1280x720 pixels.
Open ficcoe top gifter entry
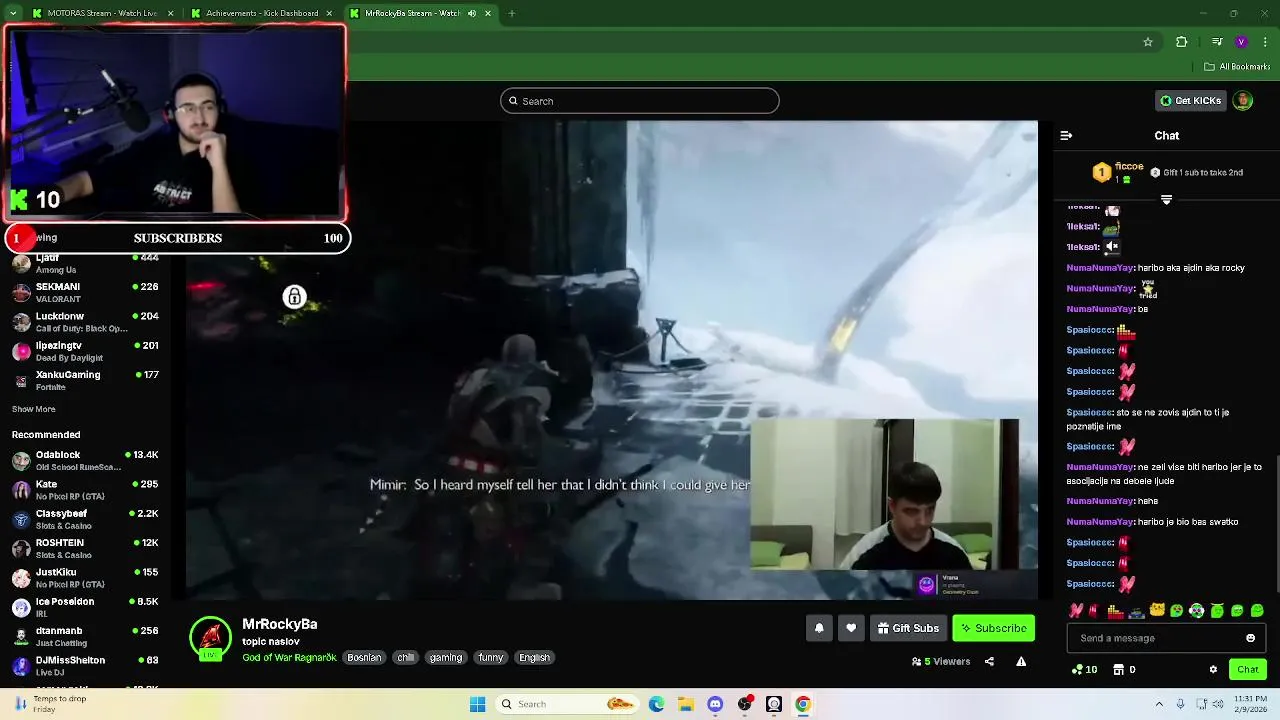click(1120, 172)
